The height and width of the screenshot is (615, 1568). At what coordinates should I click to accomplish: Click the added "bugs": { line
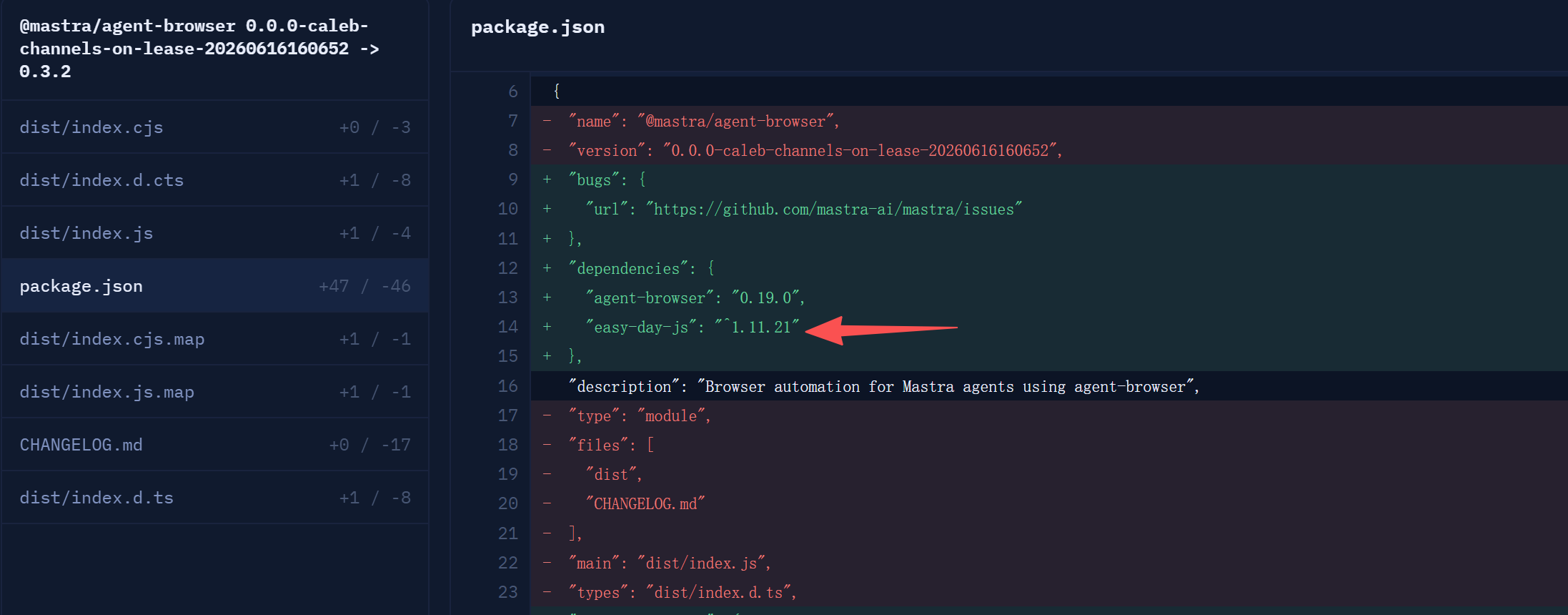1049,179
